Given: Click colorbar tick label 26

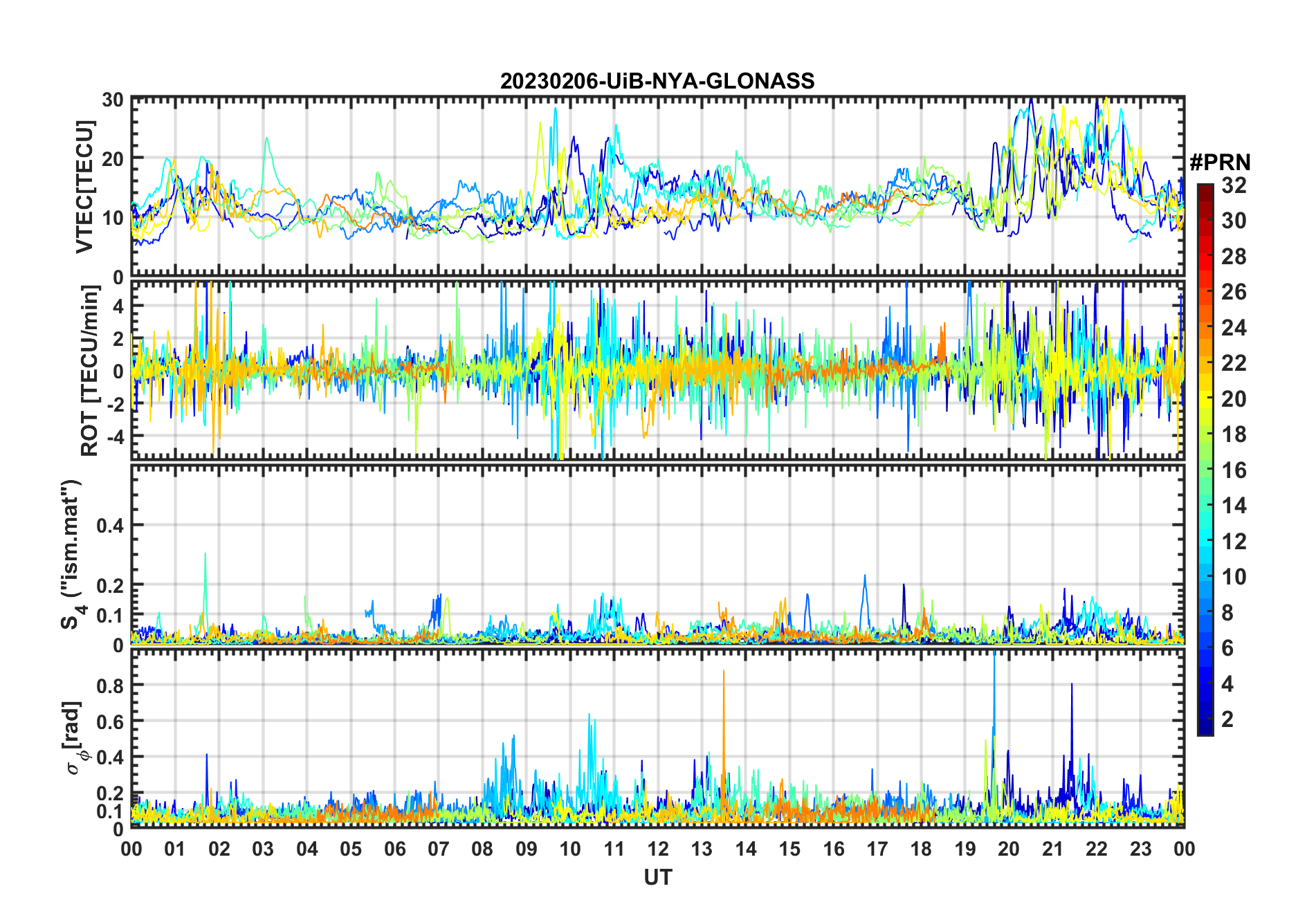Looking at the screenshot, I should (1234, 292).
